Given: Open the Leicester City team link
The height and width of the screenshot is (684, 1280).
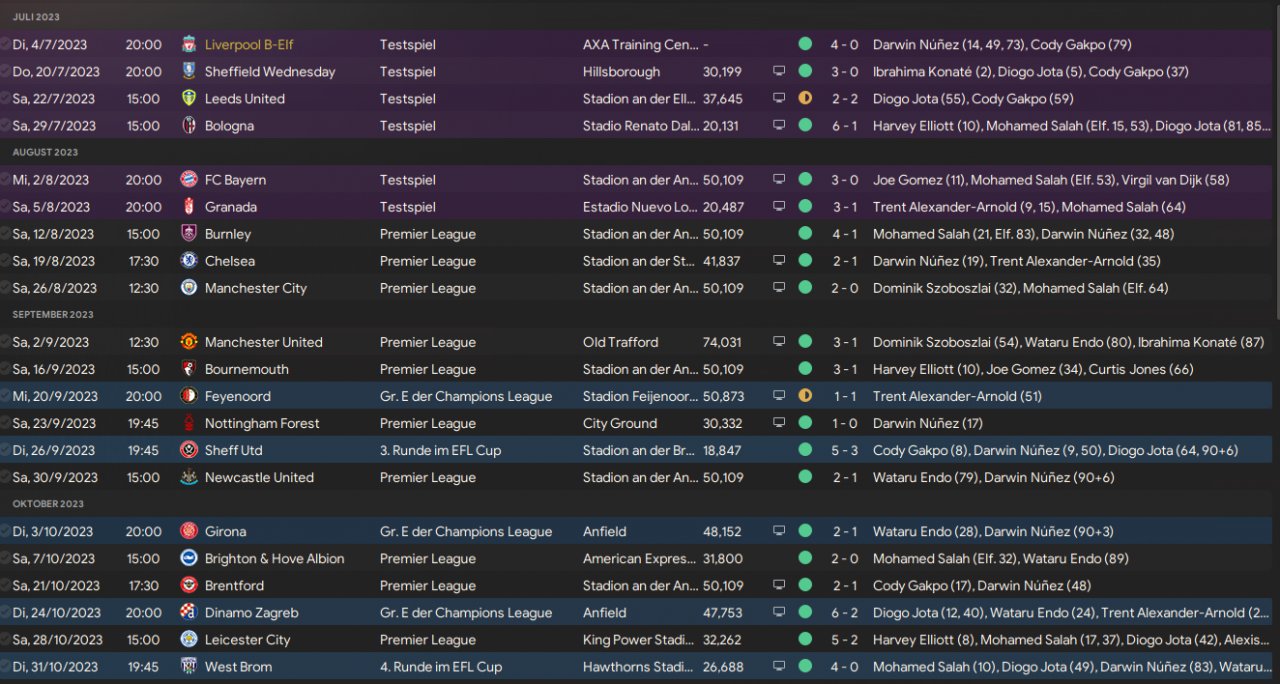Looking at the screenshot, I should click(x=248, y=639).
